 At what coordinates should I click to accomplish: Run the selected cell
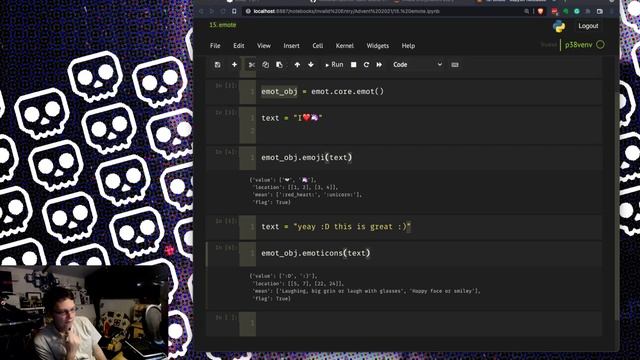click(x=334, y=64)
